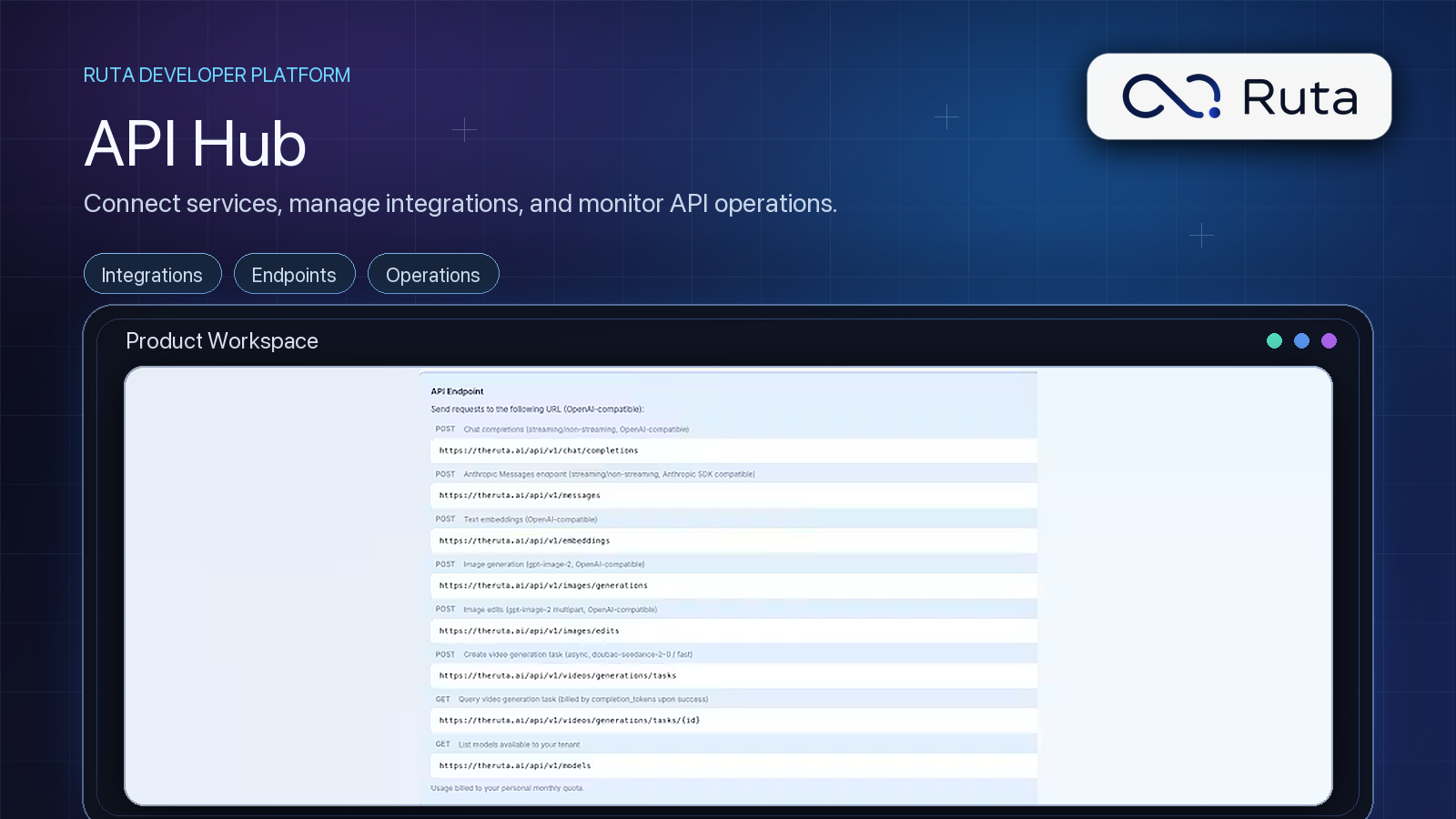Viewport: 1456px width, 819px height.
Task: Click the "Ruta" wordmark in the logo badge
Action: coord(1299,97)
